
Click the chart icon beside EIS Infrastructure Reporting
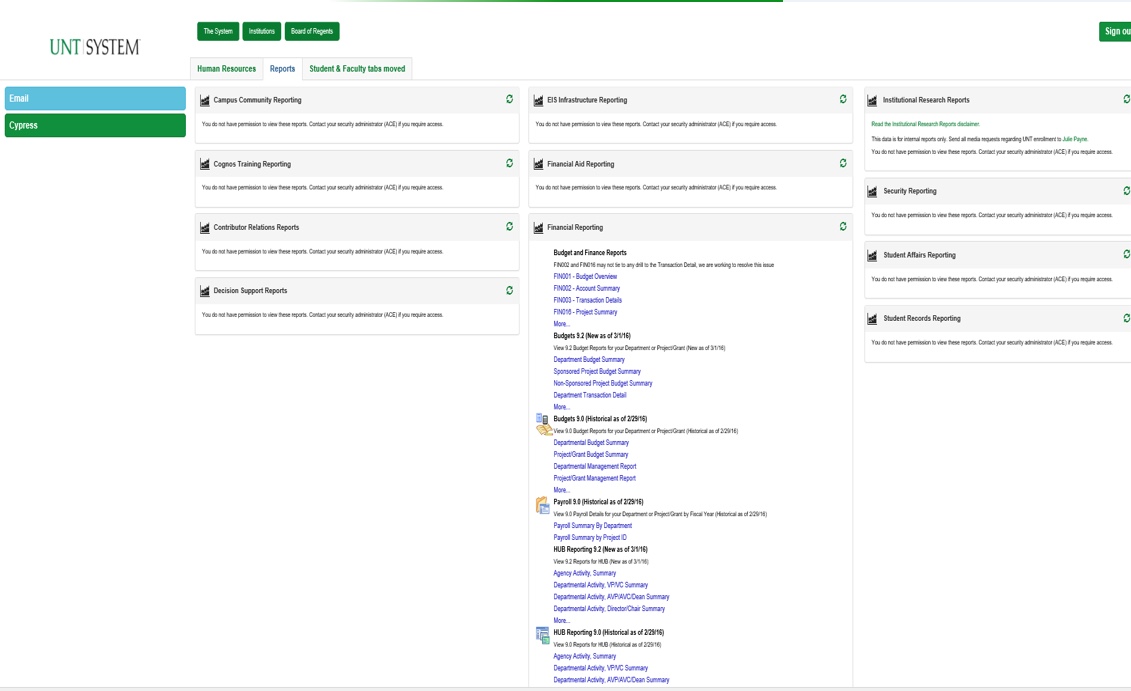click(x=538, y=100)
